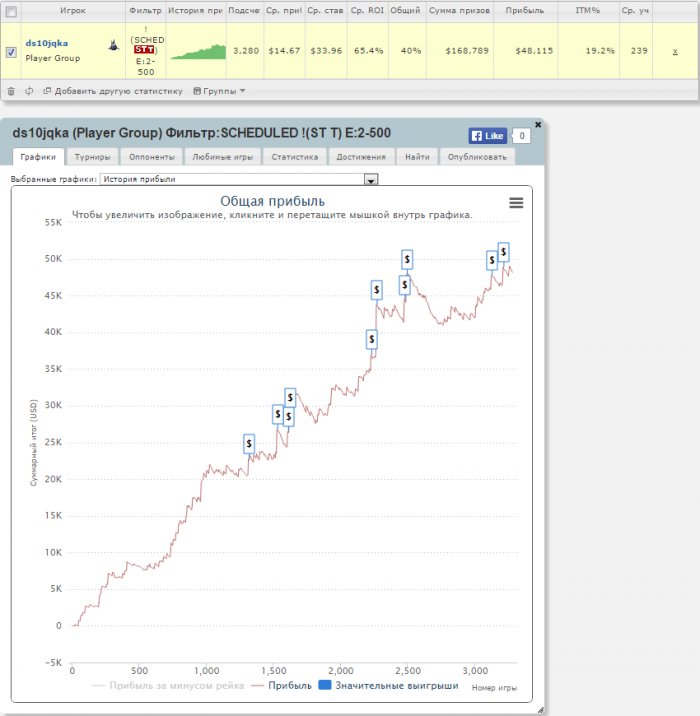Click the trash delete icon below the table

(11, 91)
